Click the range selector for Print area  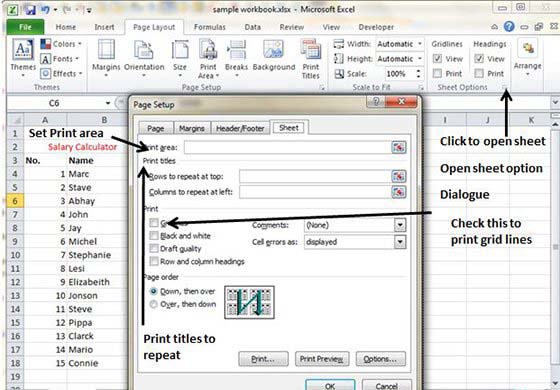[x=399, y=147]
